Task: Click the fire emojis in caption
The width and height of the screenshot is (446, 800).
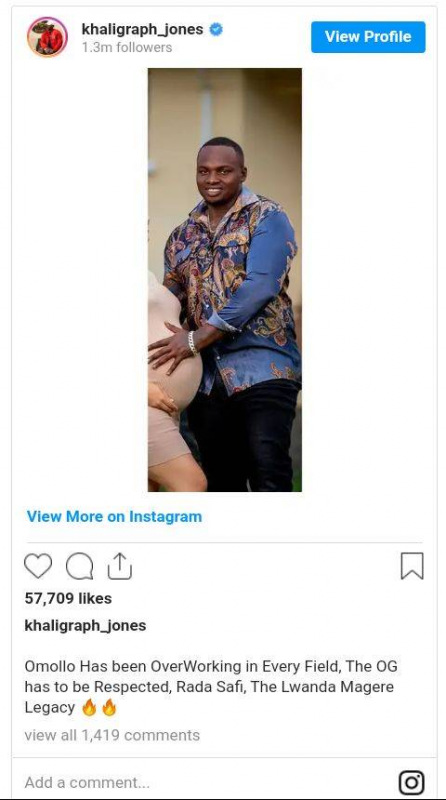Action: coord(99,708)
